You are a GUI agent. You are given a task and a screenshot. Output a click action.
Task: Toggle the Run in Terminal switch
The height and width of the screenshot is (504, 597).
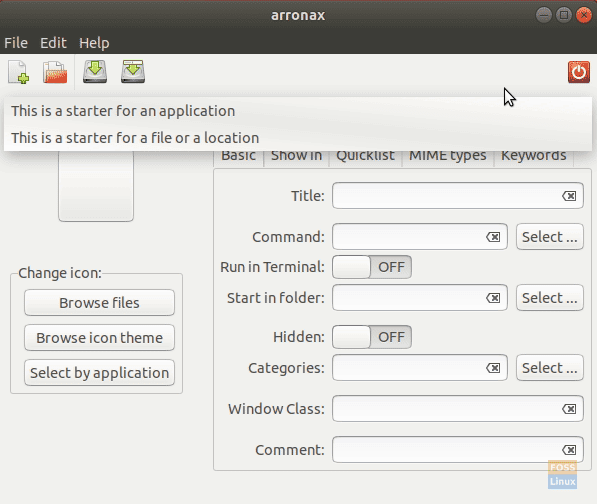point(372,267)
